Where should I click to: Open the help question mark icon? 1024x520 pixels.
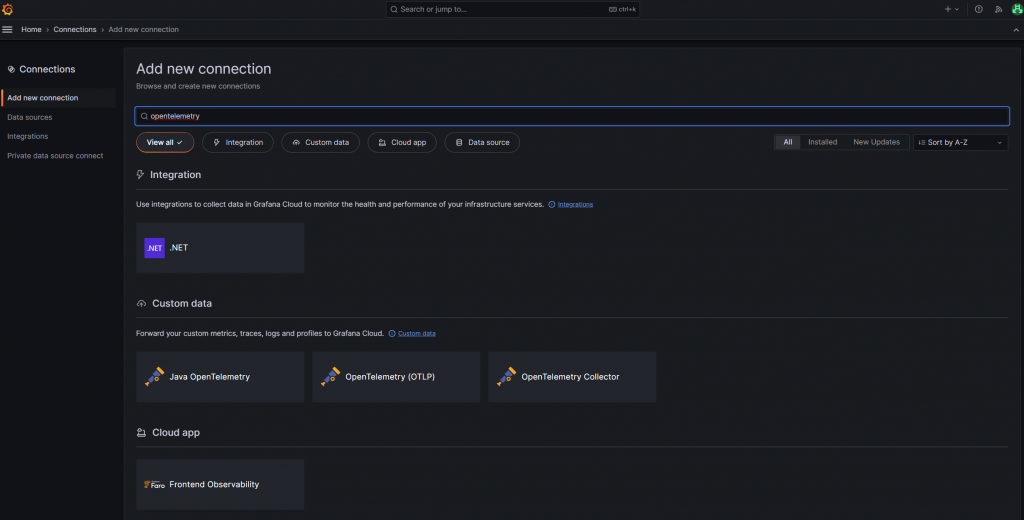tap(978, 9)
